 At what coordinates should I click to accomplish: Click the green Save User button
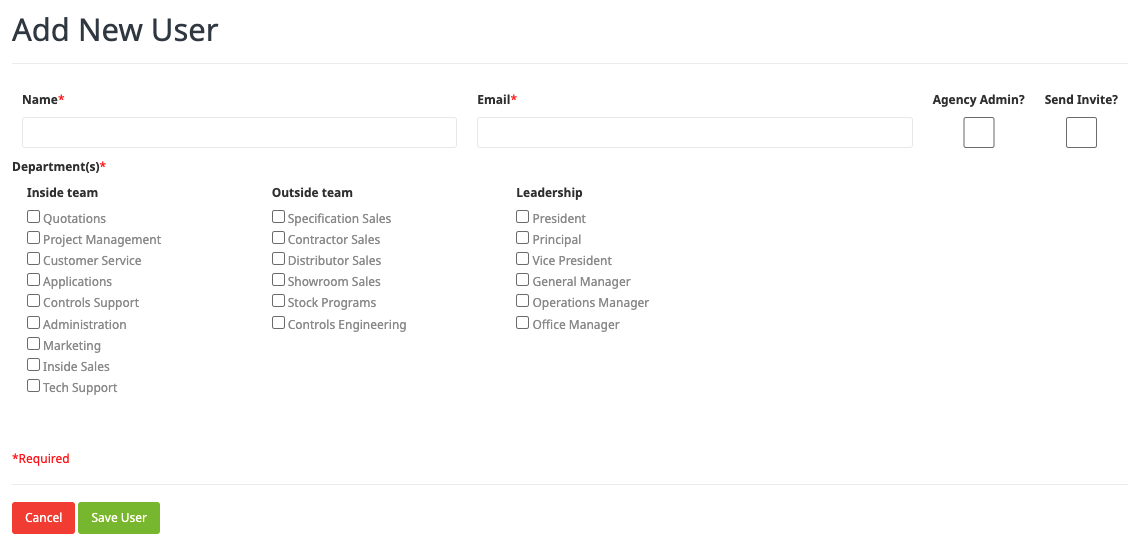tap(119, 518)
